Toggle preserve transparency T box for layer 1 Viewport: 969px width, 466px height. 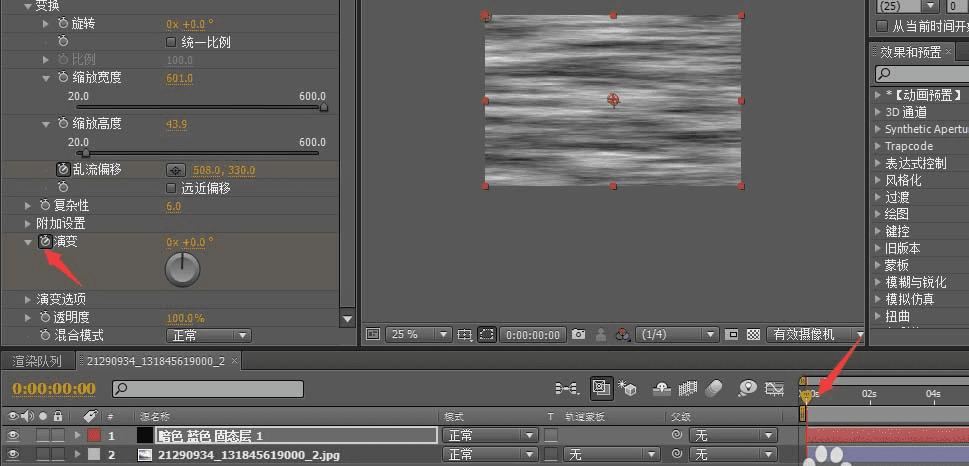click(551, 436)
